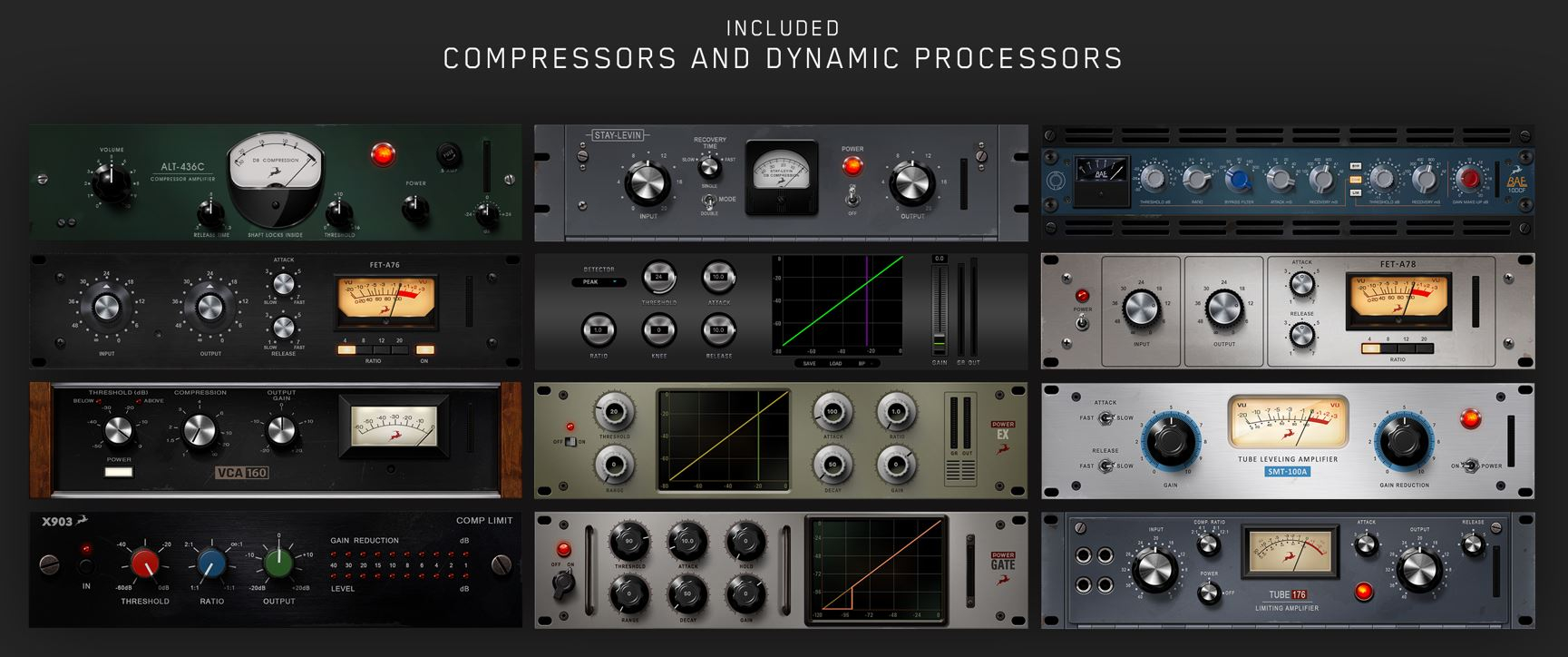This screenshot has width=1568, height=657.
Task: Flip the FET-A78 power switch
Action: point(1082,321)
